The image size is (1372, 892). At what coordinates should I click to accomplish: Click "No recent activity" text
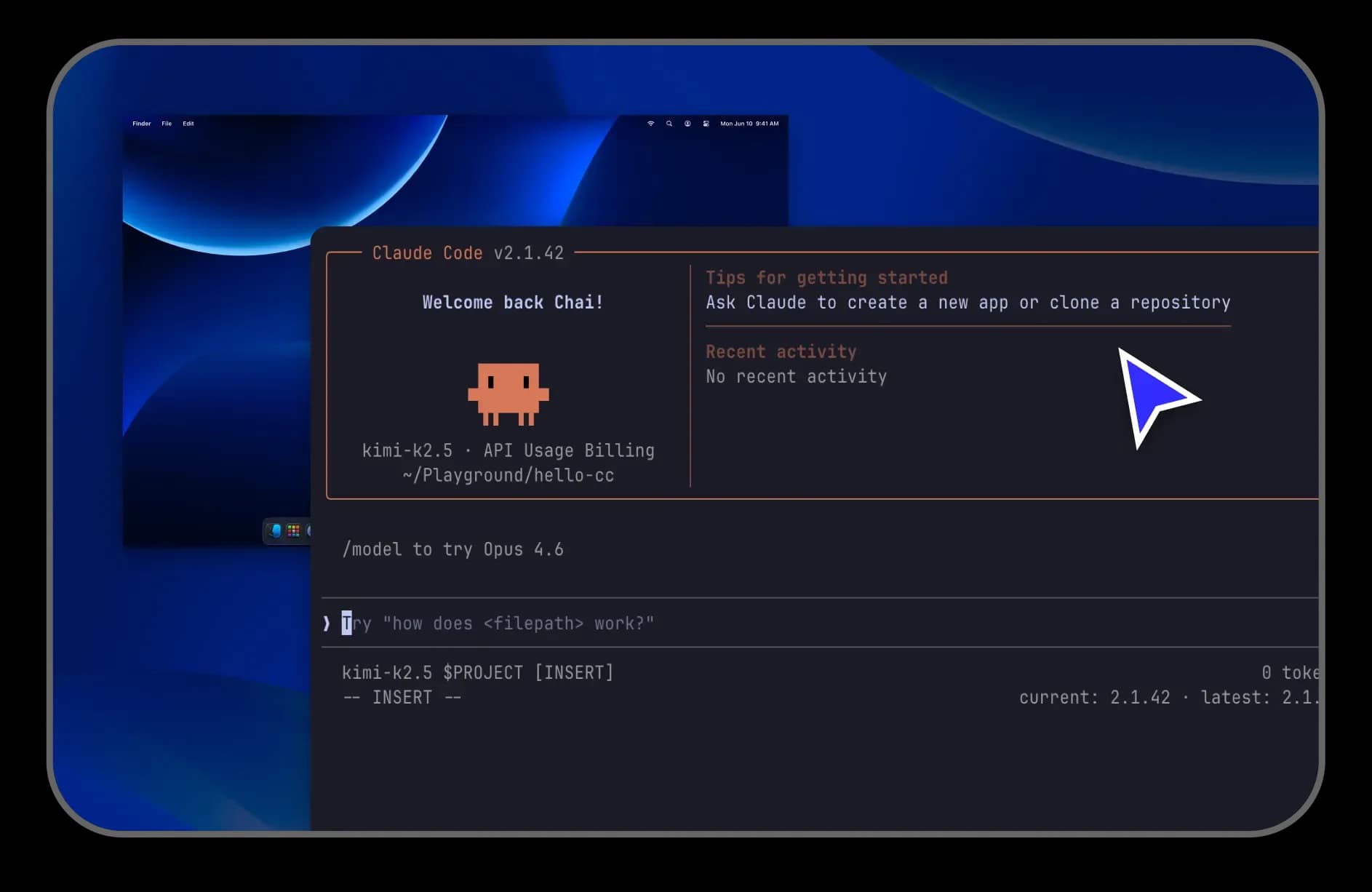[x=796, y=377]
